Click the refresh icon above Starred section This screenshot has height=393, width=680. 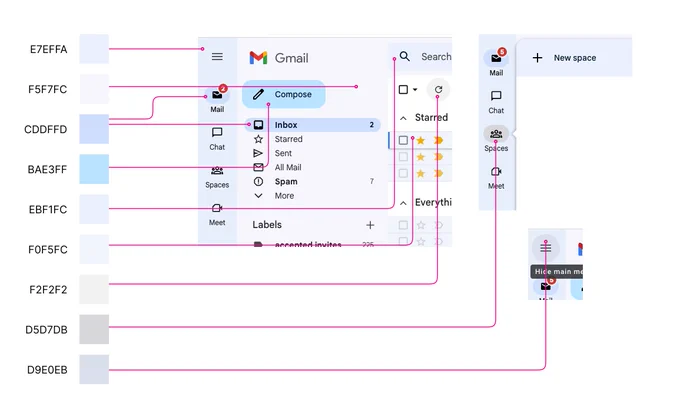(438, 89)
